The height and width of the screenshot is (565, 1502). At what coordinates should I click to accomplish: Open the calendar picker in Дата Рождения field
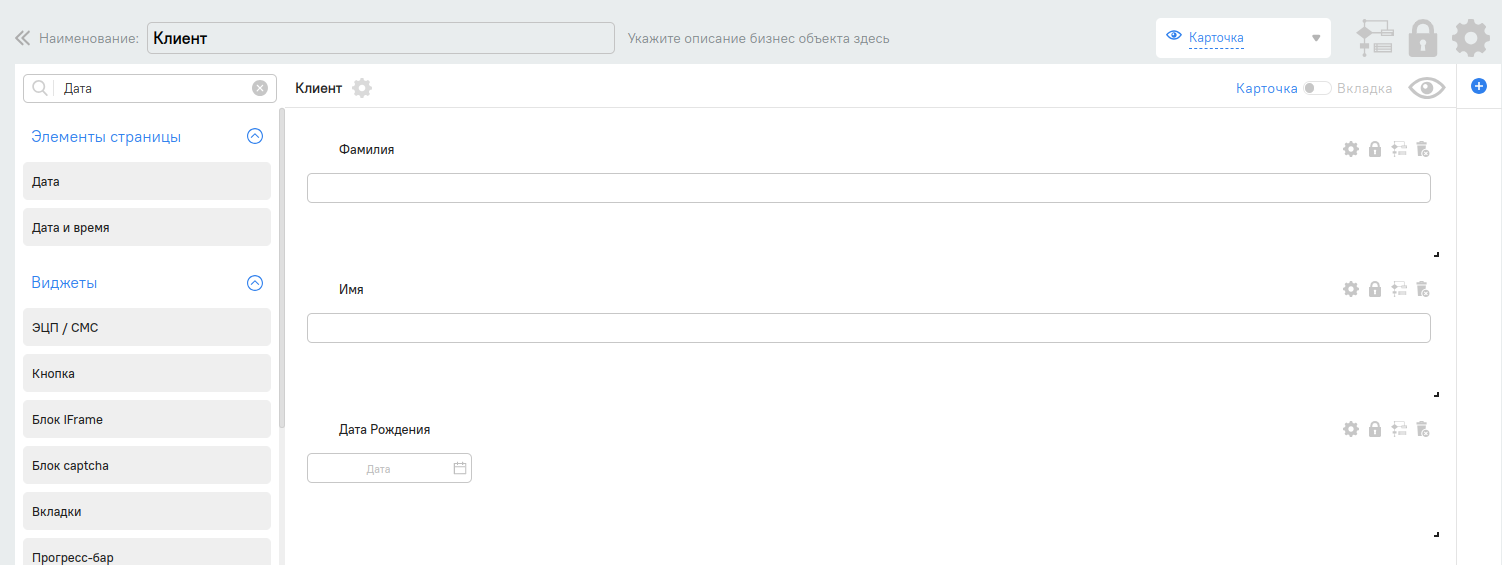tap(460, 468)
